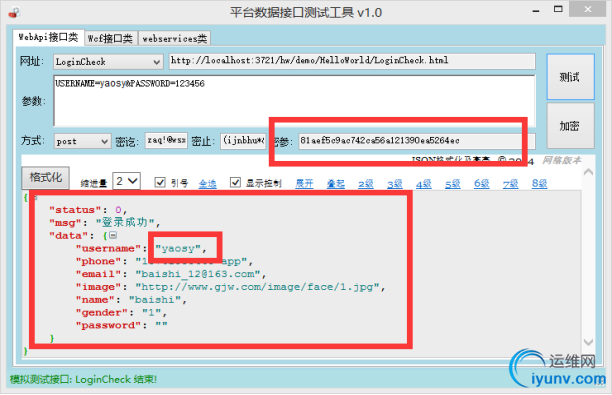The width and height of the screenshot is (612, 395).
Task: Click the "baishi_12@163.com" email value
Action: (x=197, y=274)
